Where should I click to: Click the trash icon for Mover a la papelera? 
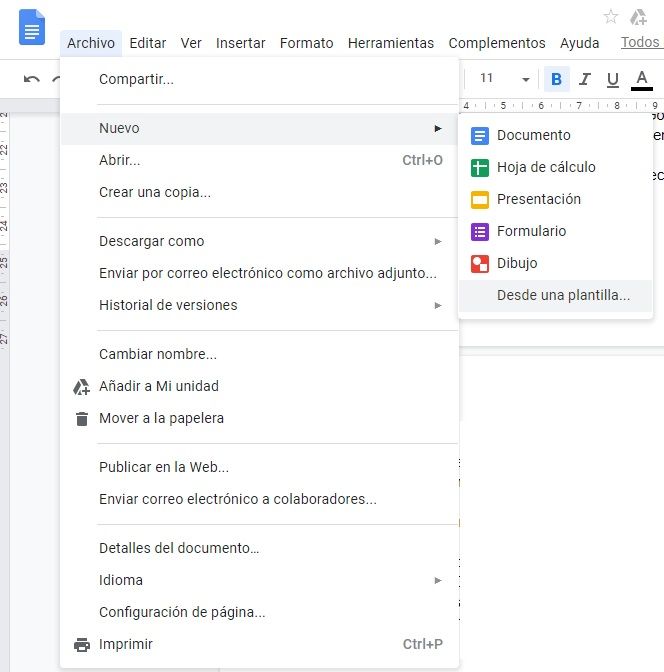pyautogui.click(x=82, y=418)
